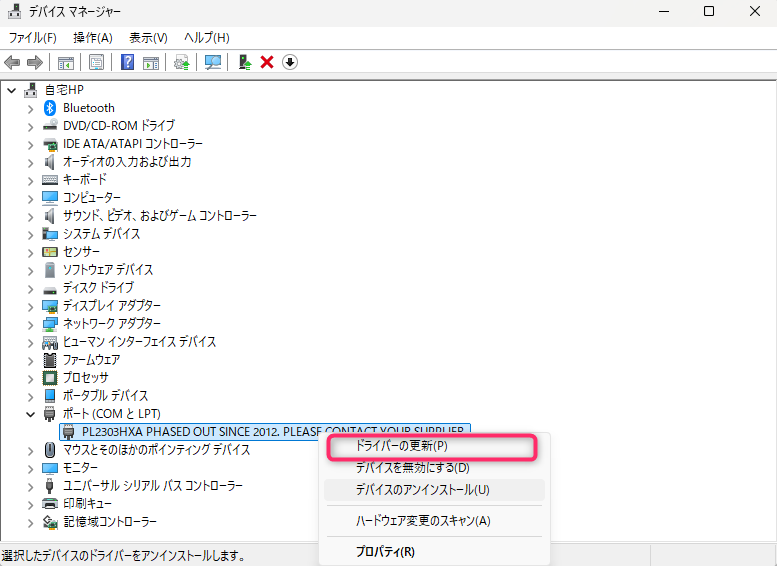Click the monitor icon beside コンピューター

50,197
